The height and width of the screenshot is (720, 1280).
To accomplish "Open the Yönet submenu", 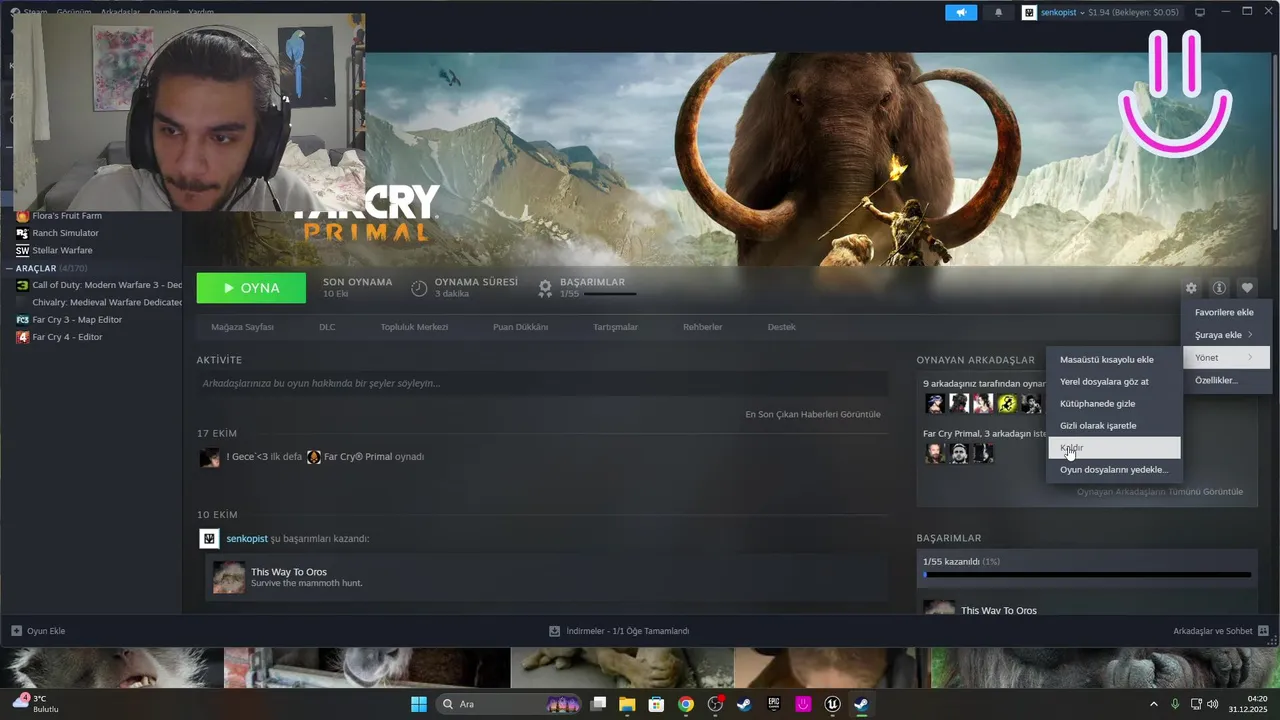I will tap(1224, 357).
